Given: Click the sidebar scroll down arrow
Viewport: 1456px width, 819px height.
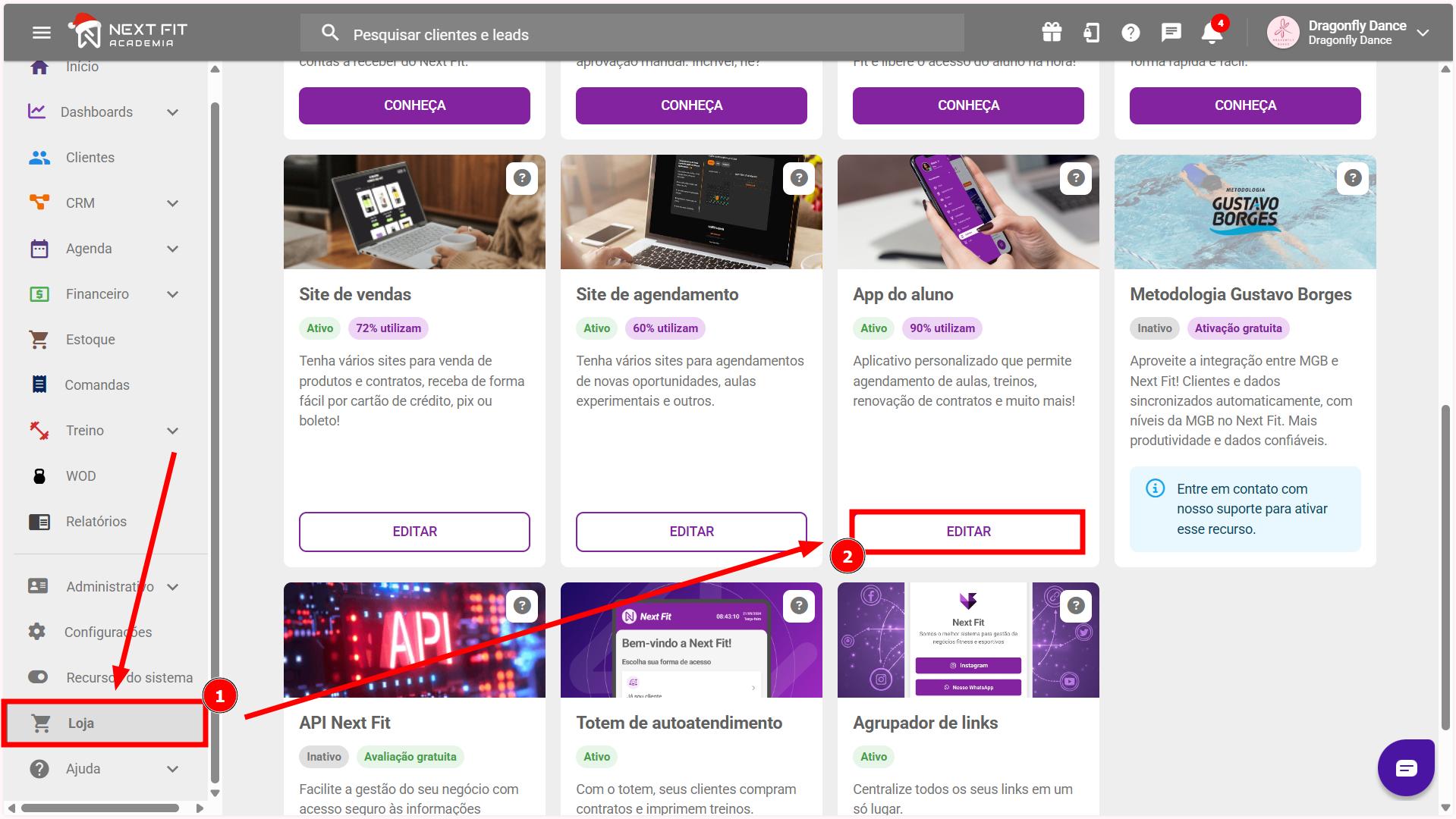Looking at the screenshot, I should (215, 793).
